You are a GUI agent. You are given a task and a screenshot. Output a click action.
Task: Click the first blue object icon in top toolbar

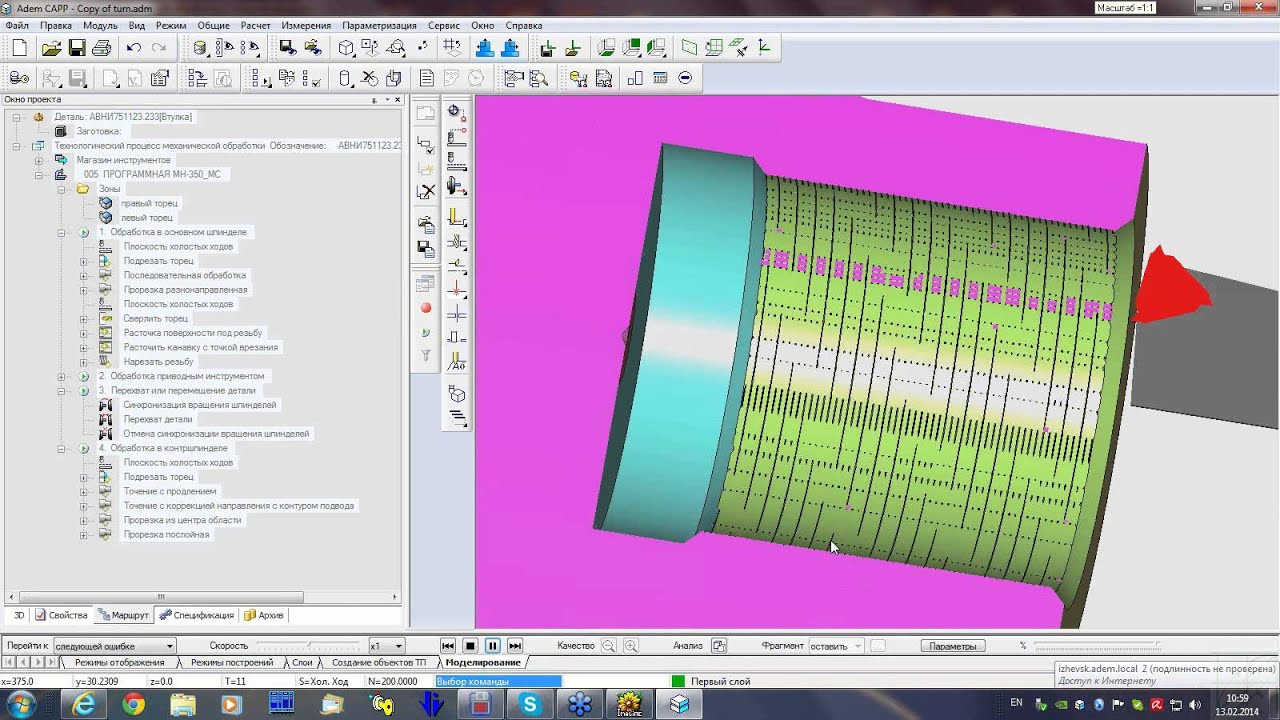tap(485, 47)
